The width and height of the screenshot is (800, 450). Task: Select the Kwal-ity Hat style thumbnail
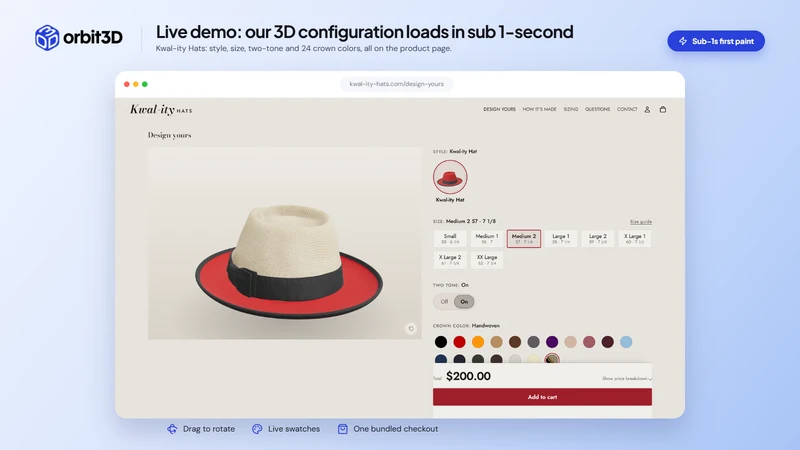tap(450, 177)
